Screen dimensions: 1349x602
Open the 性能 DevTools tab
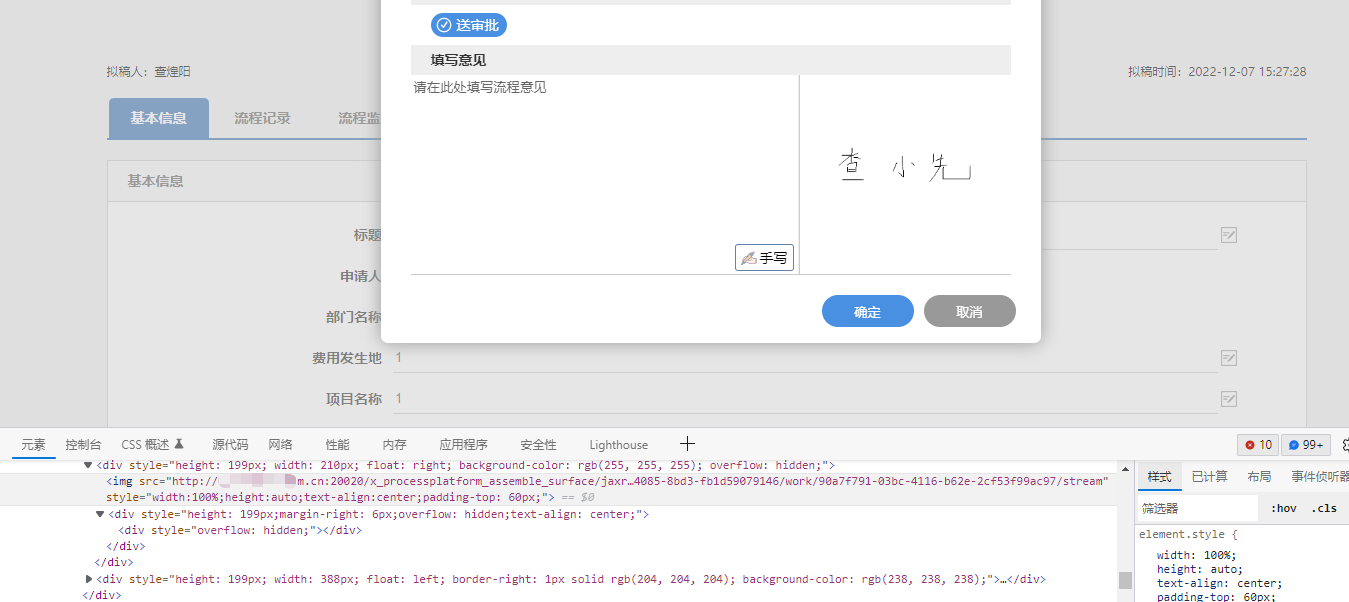click(x=338, y=445)
